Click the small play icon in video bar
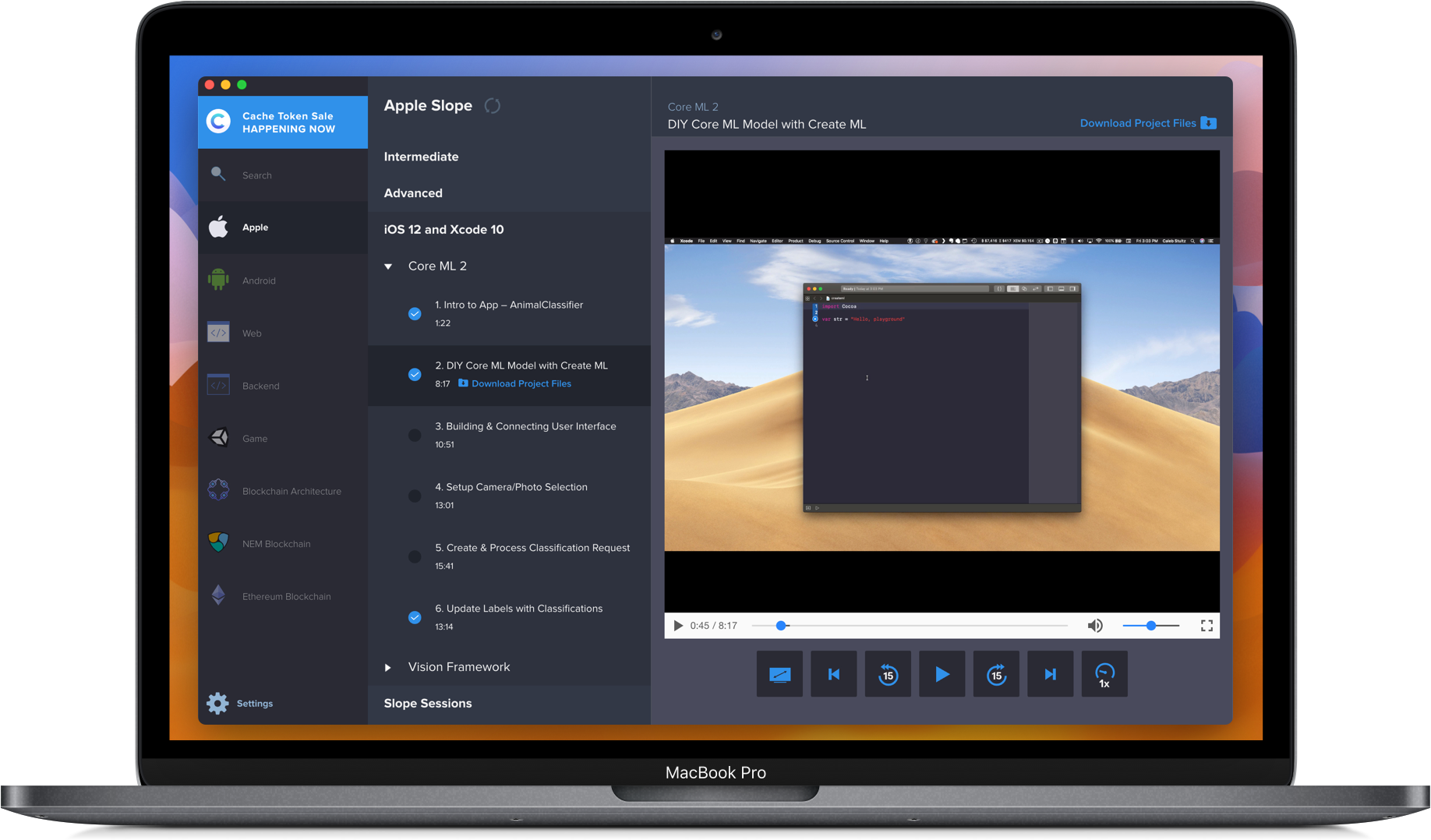This screenshot has width=1431, height=840. pos(678,625)
